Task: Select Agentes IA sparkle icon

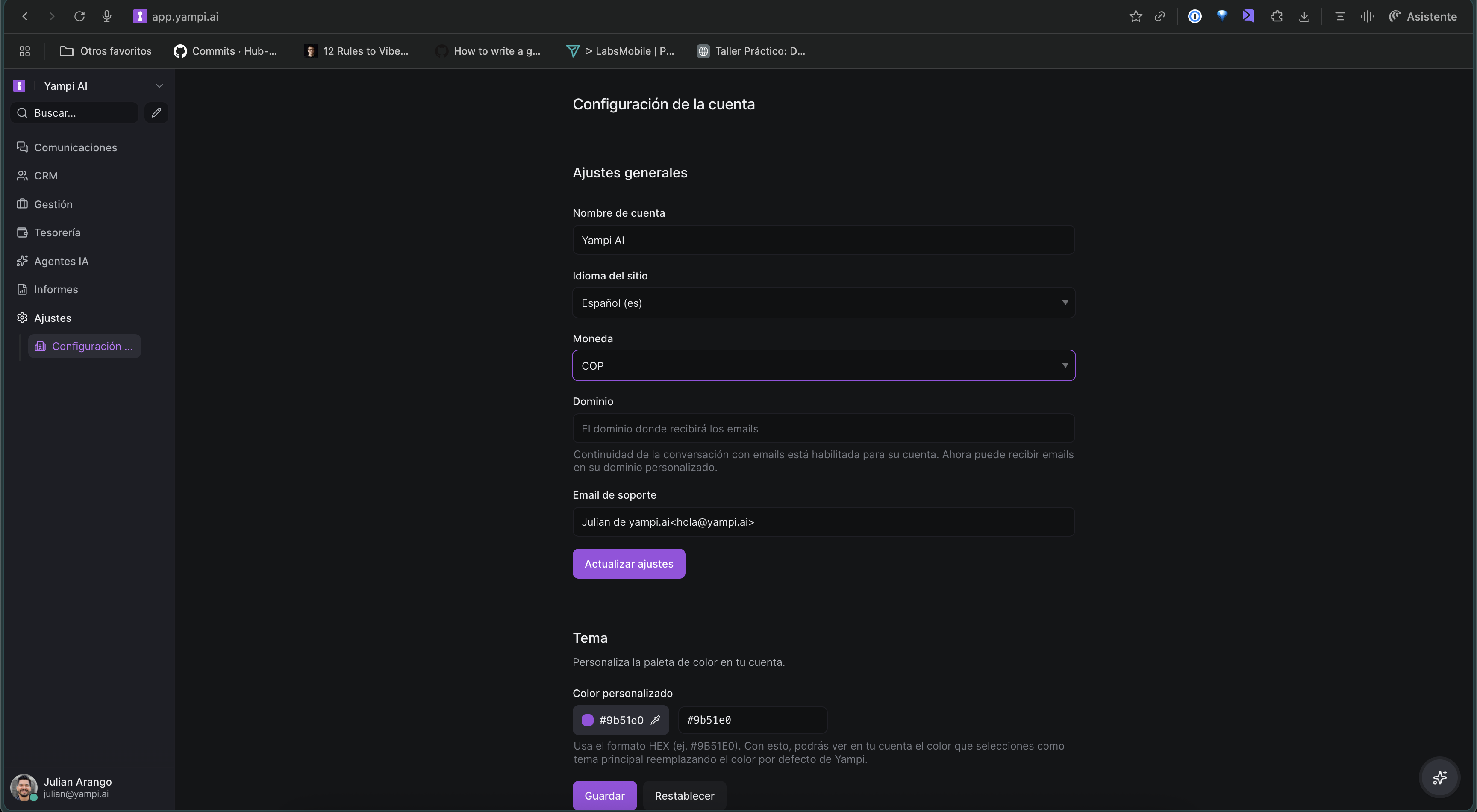Action: (22, 261)
